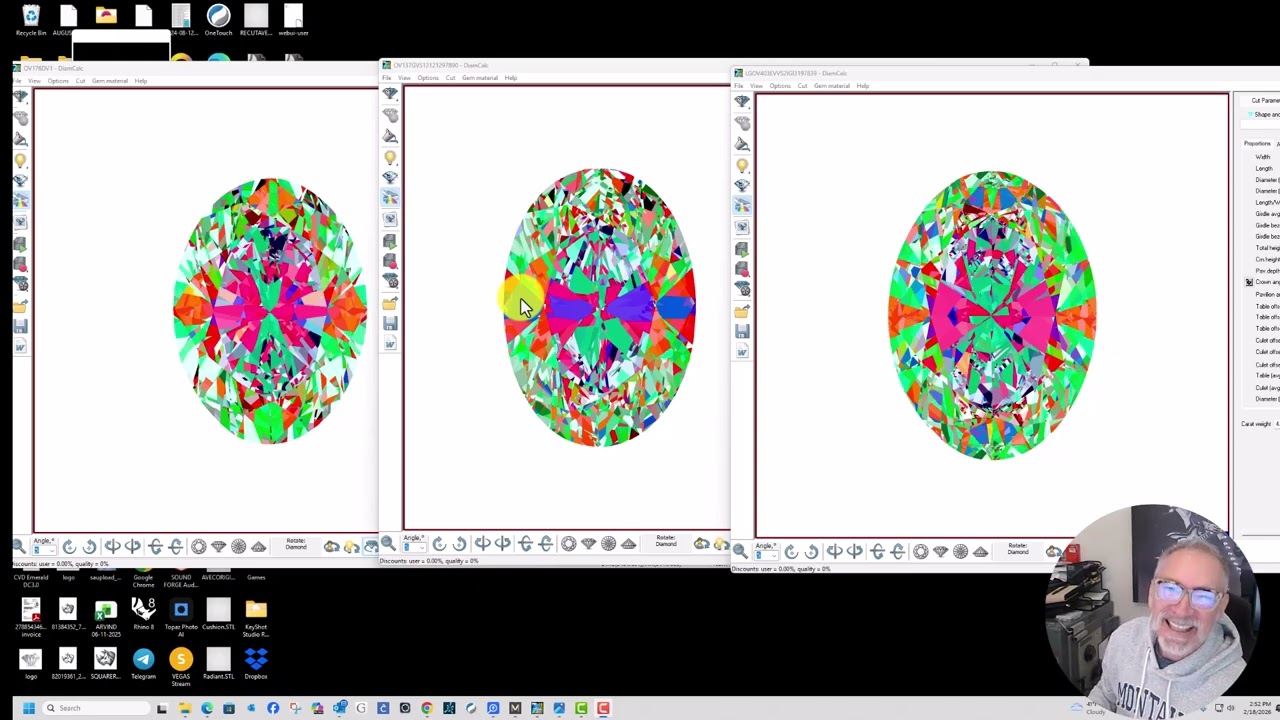Open the Options menu in OV137GVS window
Screen dimensions: 1280x720
[x=428, y=78]
